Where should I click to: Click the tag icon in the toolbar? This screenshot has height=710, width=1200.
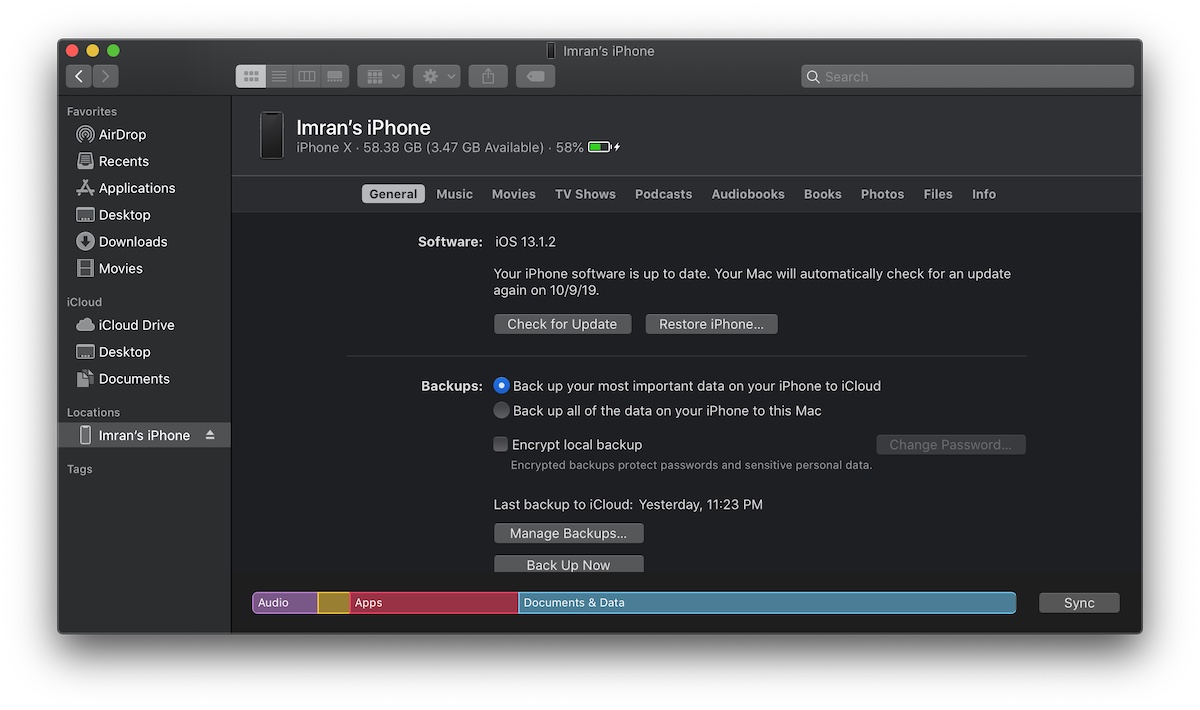[x=535, y=75]
